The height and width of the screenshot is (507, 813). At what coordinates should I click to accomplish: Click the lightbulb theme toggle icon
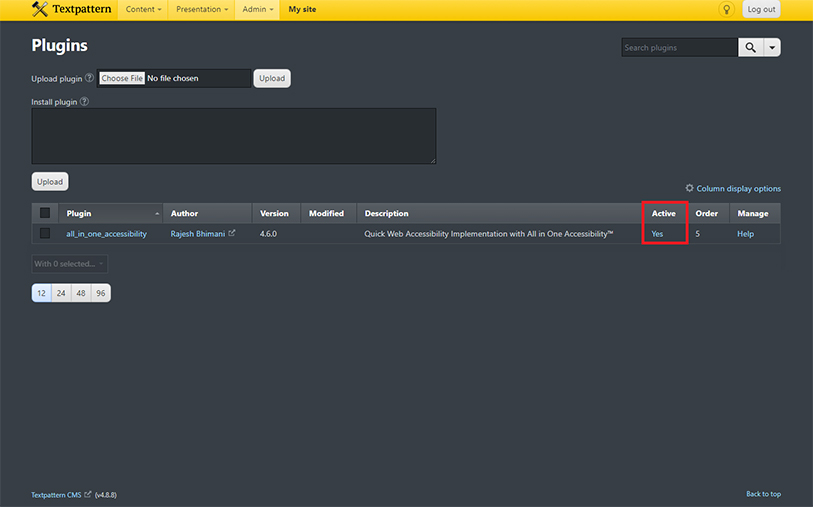coord(727,9)
